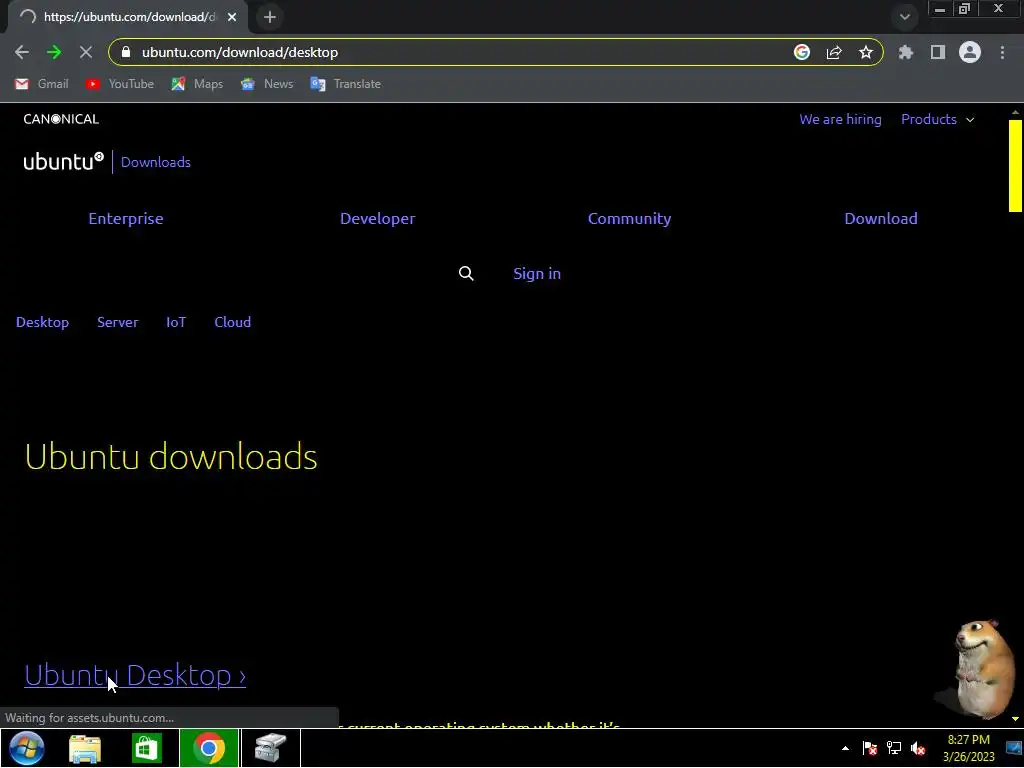Go back with the browser back arrow

[22, 52]
